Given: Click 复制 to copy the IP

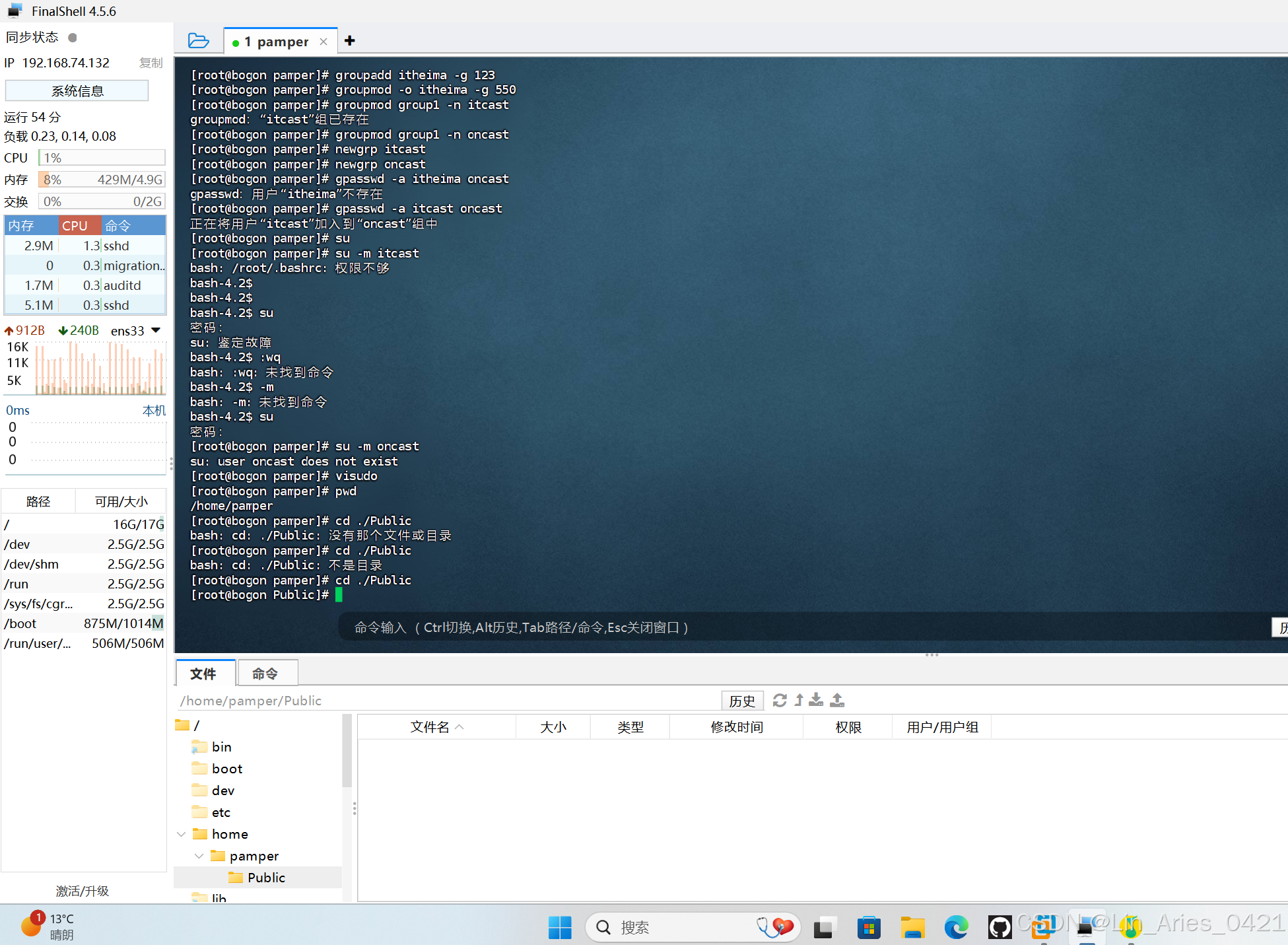Looking at the screenshot, I should [151, 63].
